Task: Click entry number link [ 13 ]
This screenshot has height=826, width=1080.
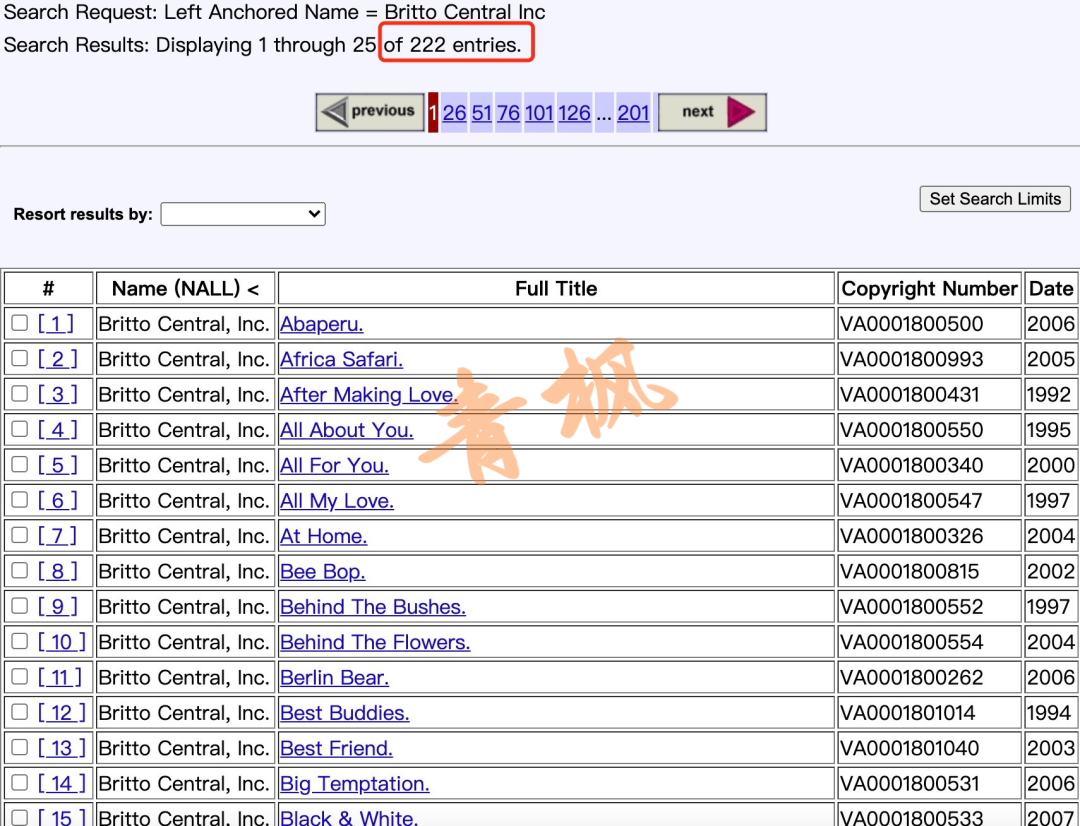Action: pyautogui.click(x=61, y=747)
